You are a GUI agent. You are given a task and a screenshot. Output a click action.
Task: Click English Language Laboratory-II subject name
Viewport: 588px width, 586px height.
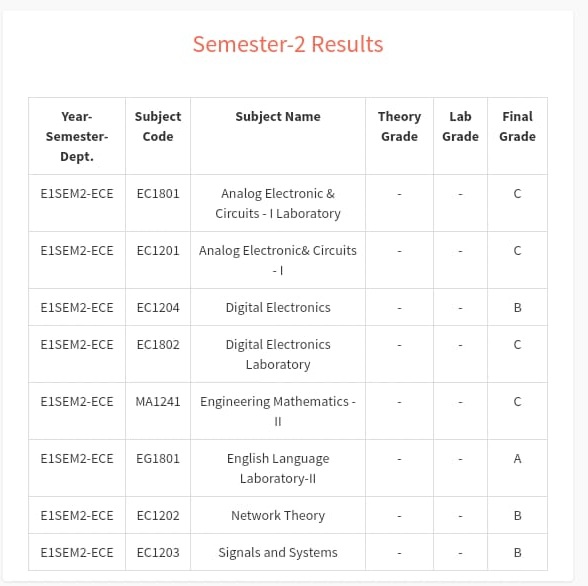pyautogui.click(x=278, y=469)
